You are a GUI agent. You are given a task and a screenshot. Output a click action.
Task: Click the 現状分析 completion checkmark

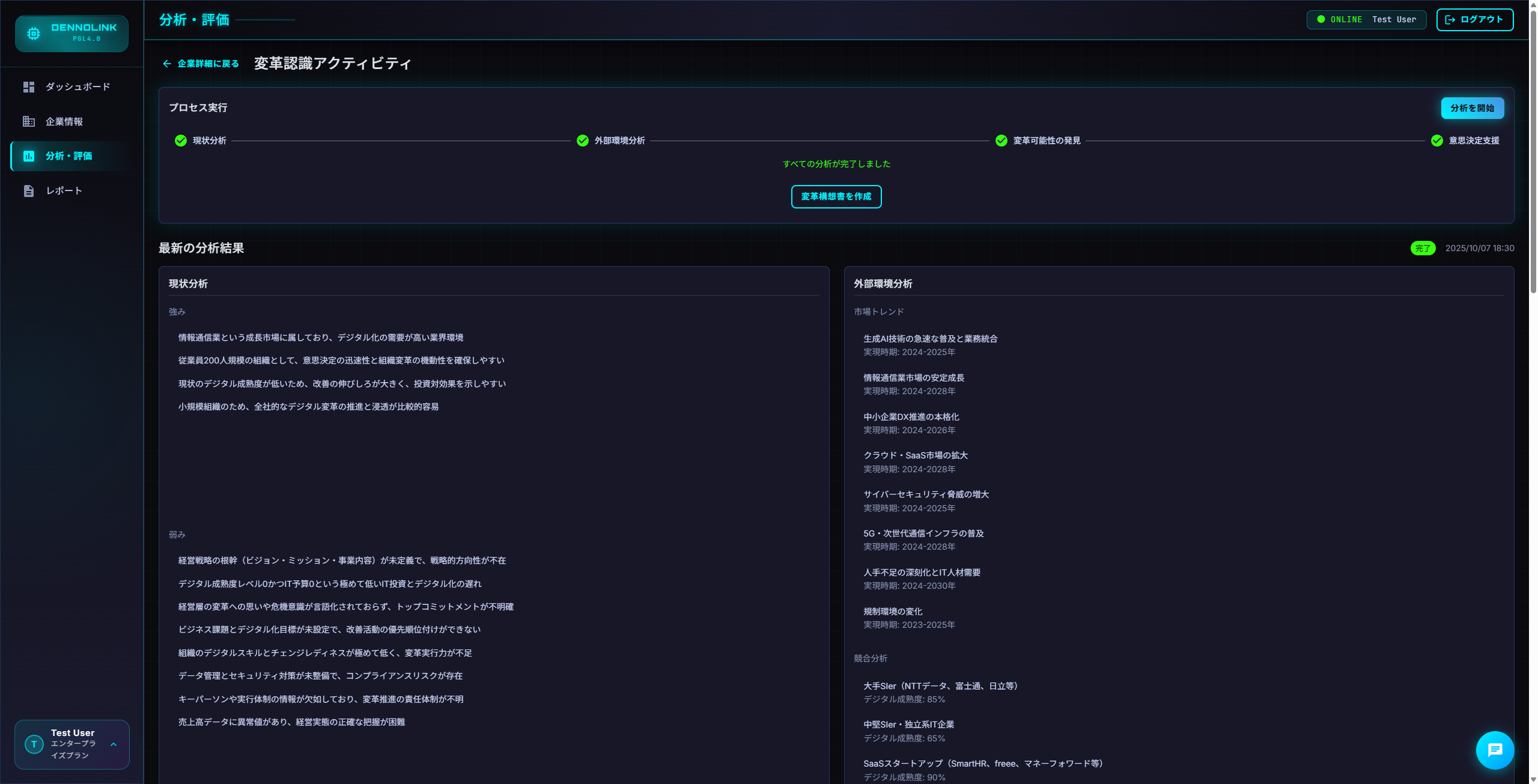pyautogui.click(x=180, y=141)
